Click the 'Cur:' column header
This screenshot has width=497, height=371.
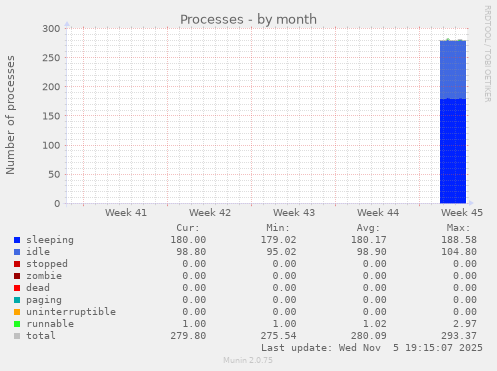pyautogui.click(x=188, y=228)
